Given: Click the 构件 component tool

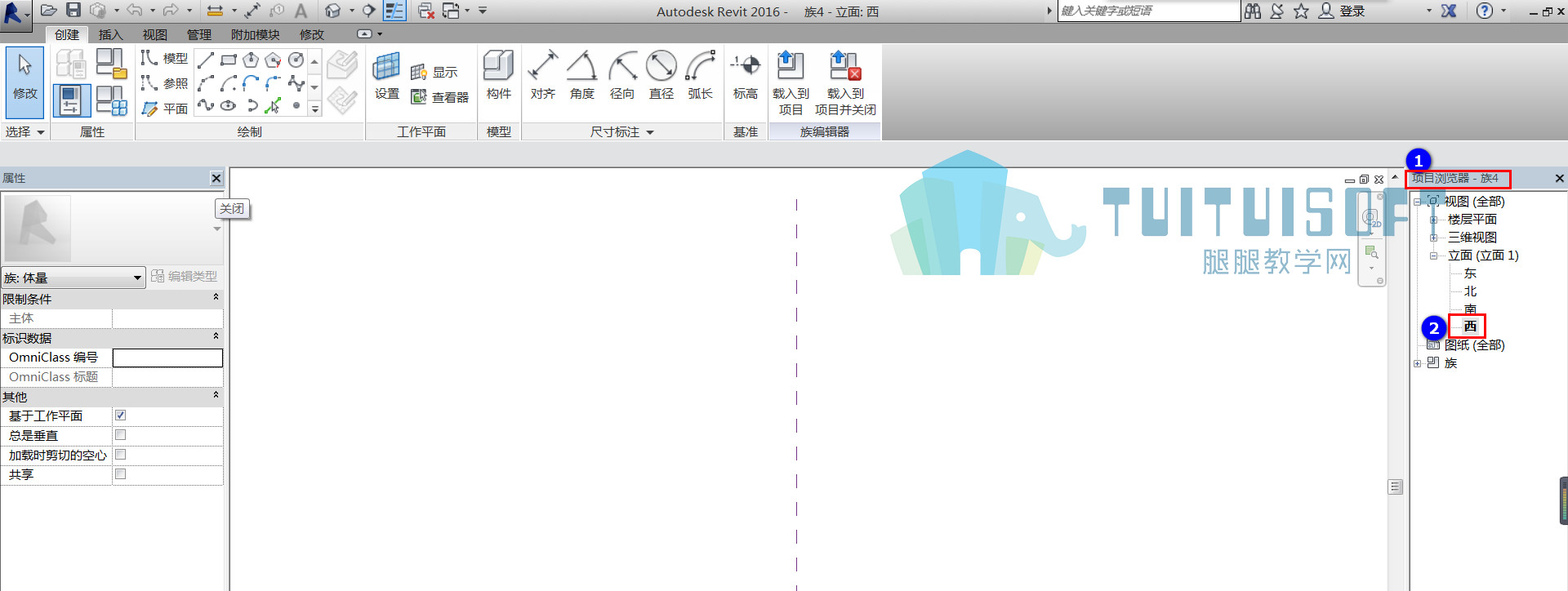Looking at the screenshot, I should (498, 75).
